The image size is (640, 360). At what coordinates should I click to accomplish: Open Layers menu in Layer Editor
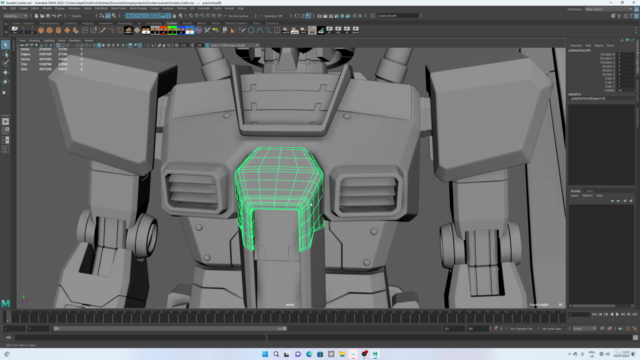[x=575, y=196]
